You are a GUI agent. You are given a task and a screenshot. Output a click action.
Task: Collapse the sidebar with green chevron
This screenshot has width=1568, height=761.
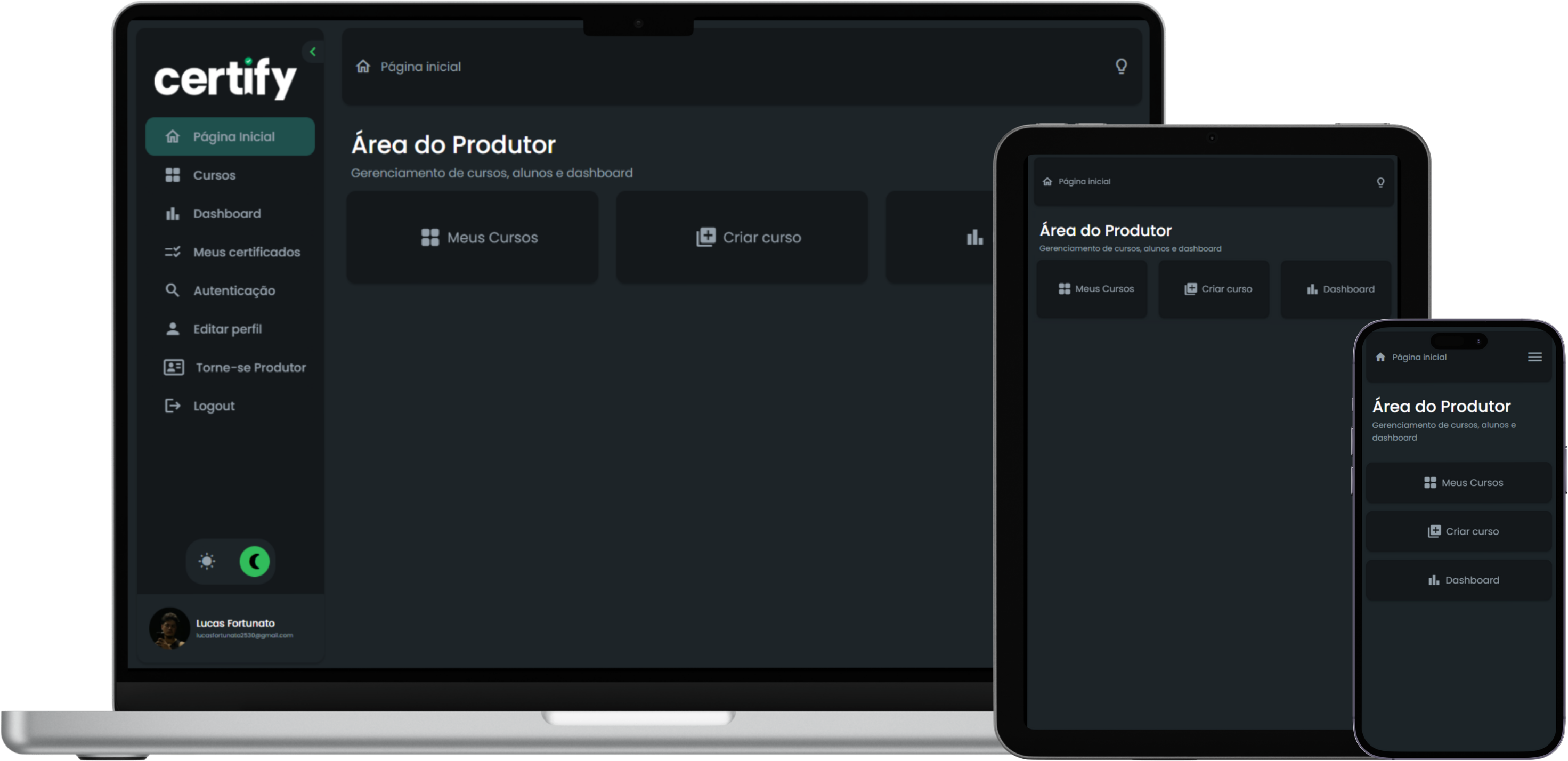point(313,52)
